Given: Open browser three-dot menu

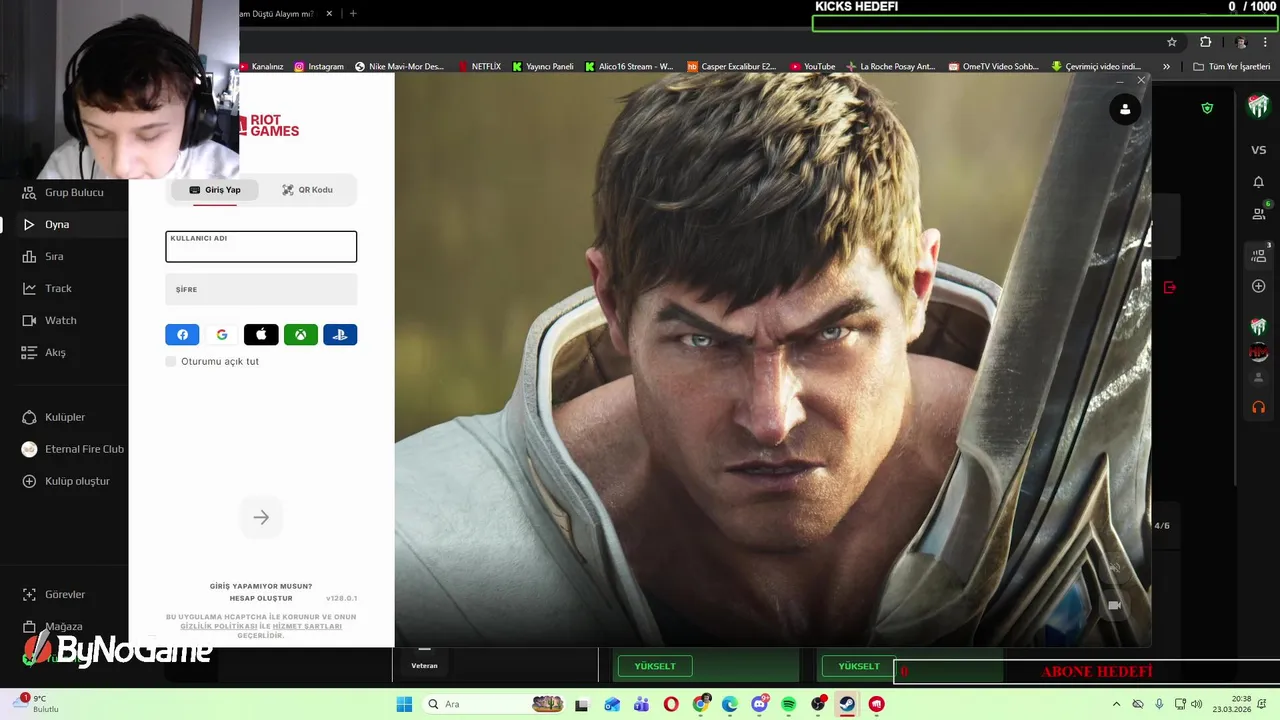Looking at the screenshot, I should click(1267, 42).
